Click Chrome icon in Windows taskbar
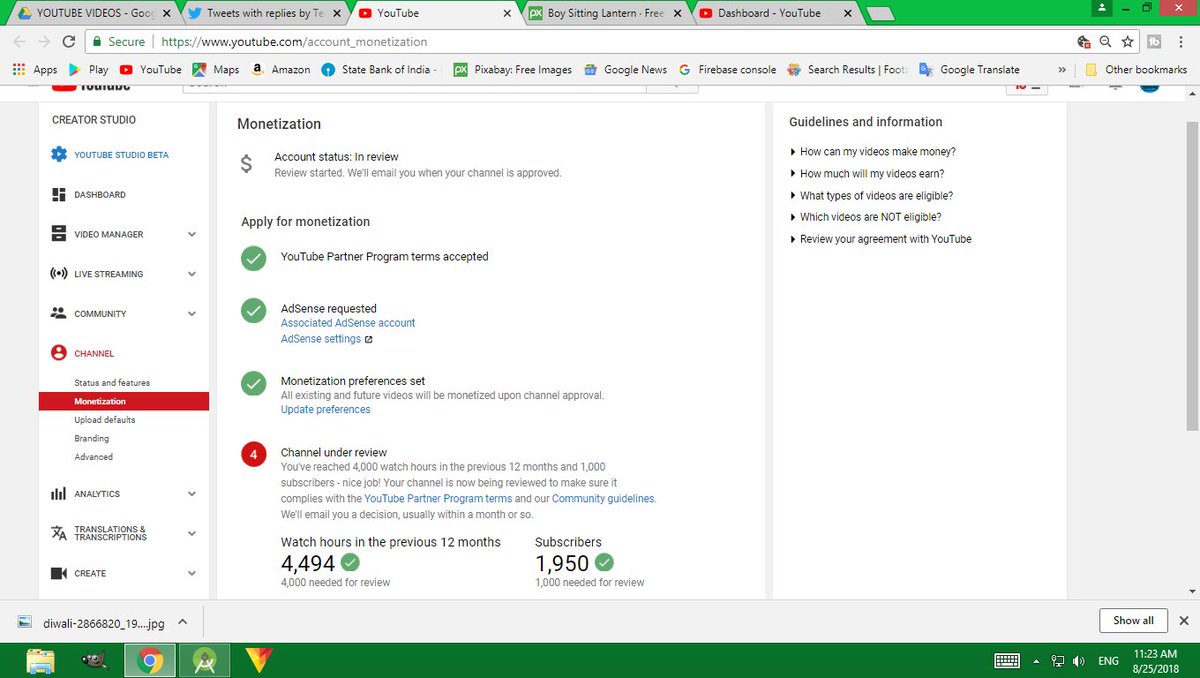The image size is (1200, 678). [151, 660]
